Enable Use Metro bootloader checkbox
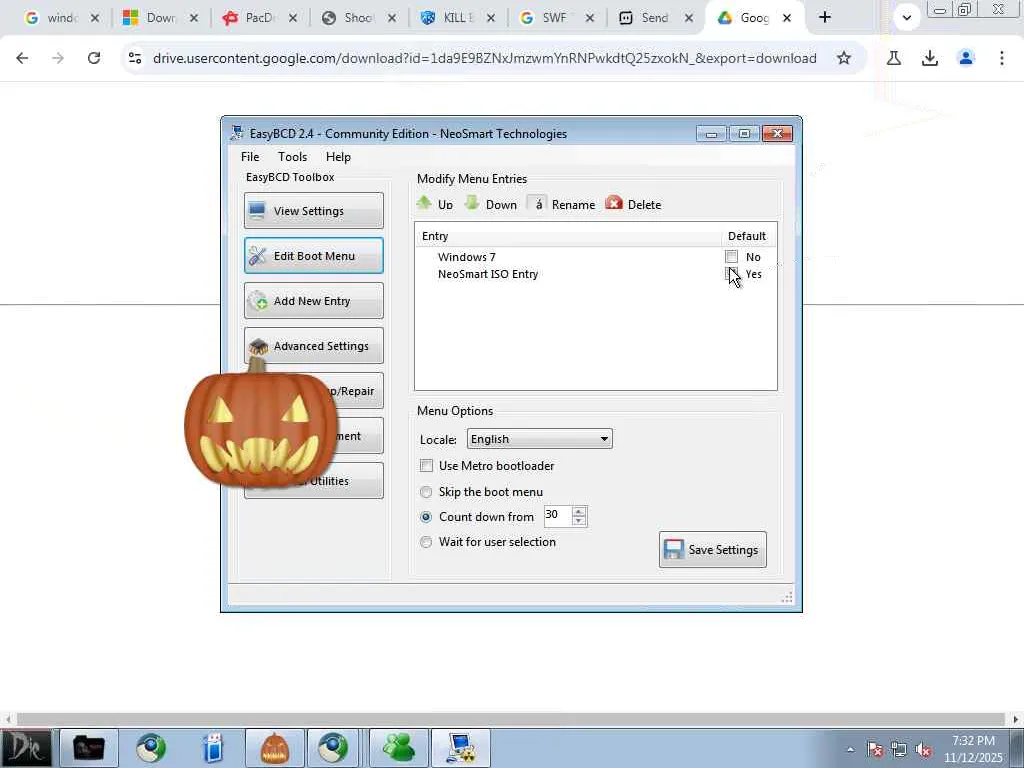 [x=426, y=466]
